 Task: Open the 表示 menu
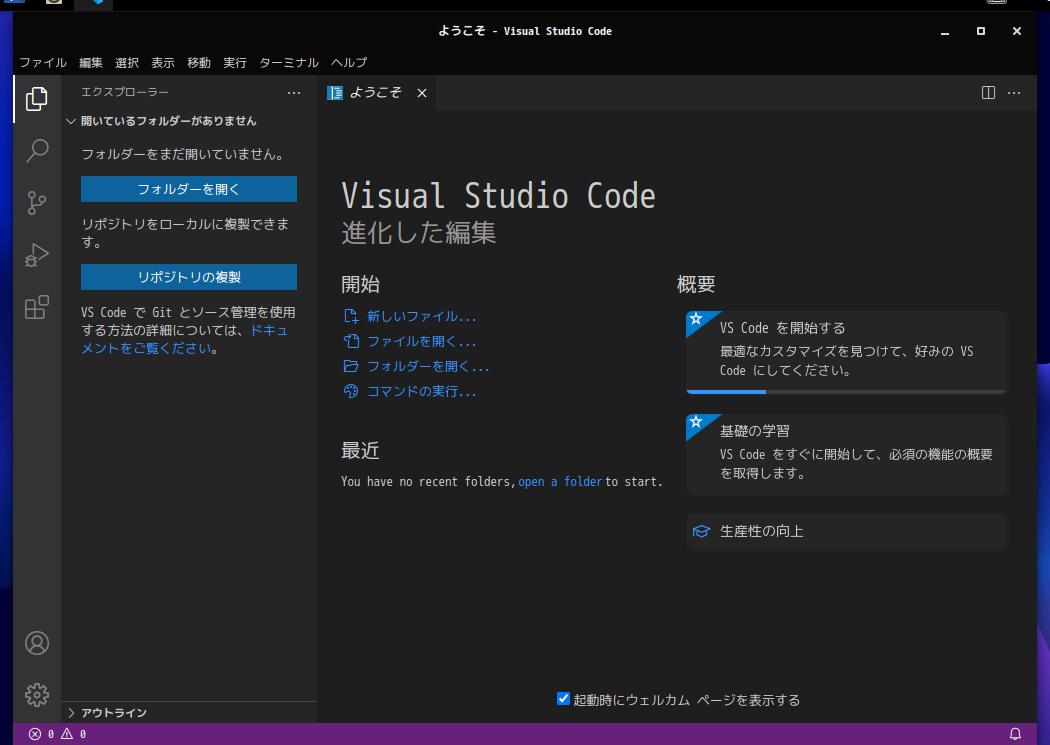pyautogui.click(x=163, y=62)
